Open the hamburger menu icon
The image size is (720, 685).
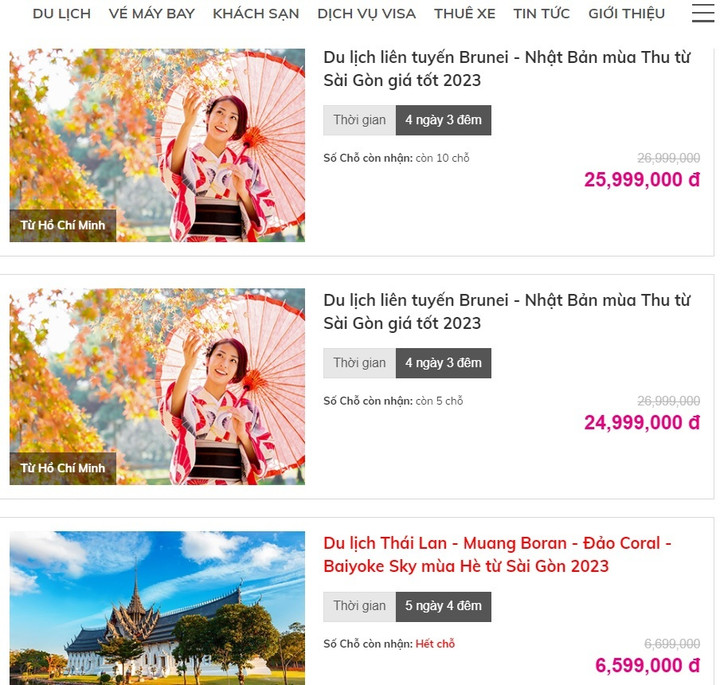tap(703, 13)
